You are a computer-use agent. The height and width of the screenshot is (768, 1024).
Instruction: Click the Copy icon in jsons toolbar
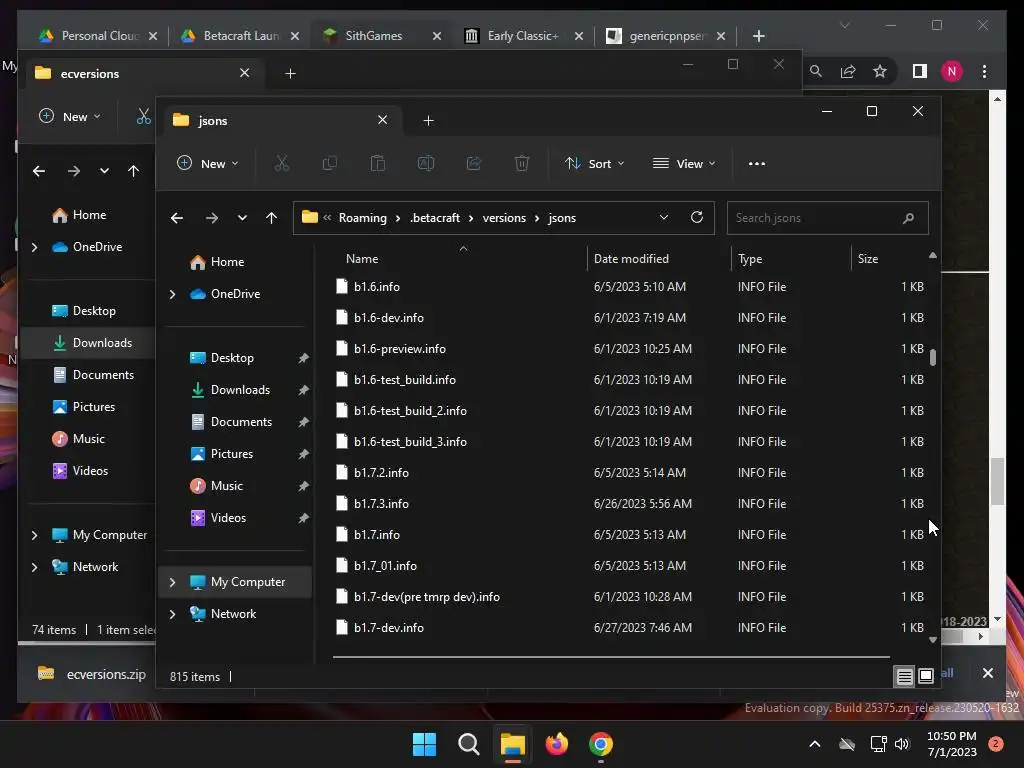330,163
